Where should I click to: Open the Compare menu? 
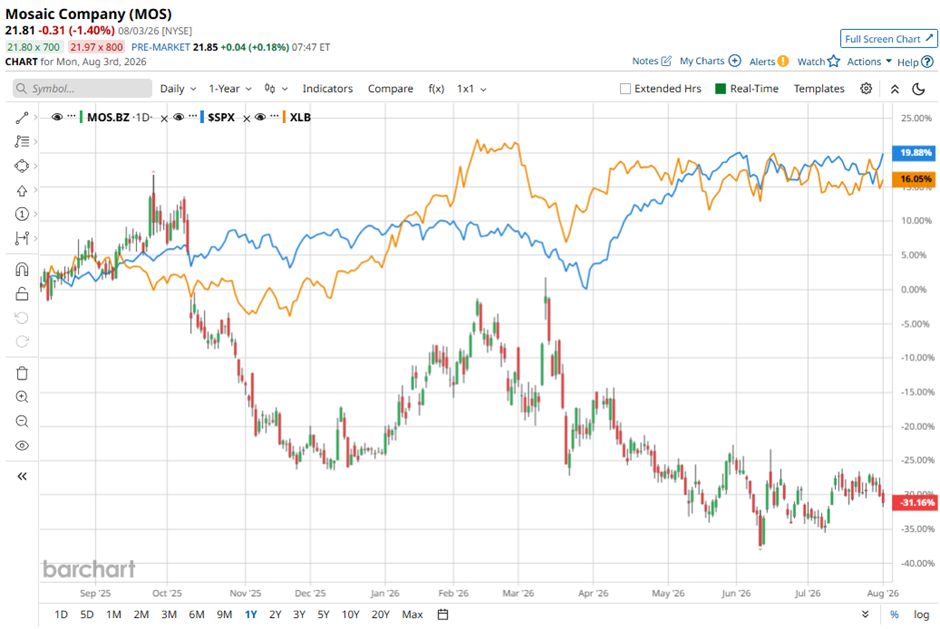coord(390,89)
